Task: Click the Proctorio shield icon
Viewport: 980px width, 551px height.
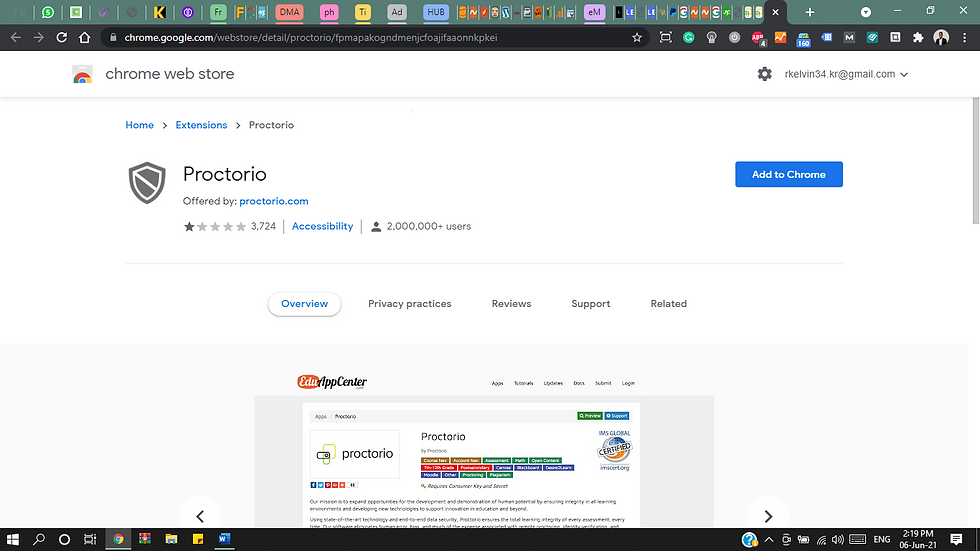Action: (x=148, y=182)
